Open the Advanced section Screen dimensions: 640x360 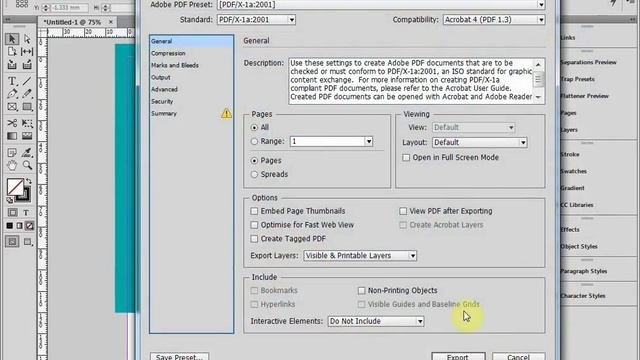tap(164, 89)
